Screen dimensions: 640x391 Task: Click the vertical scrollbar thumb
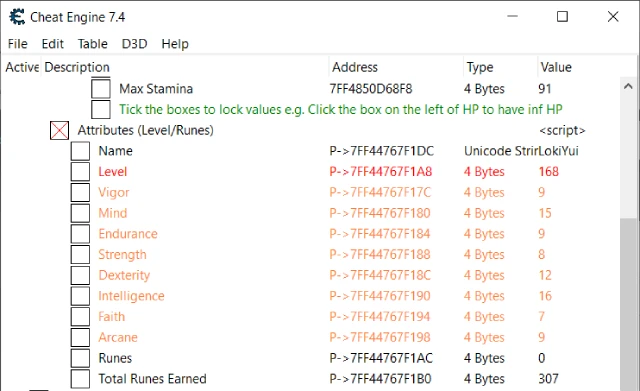click(x=628, y=304)
